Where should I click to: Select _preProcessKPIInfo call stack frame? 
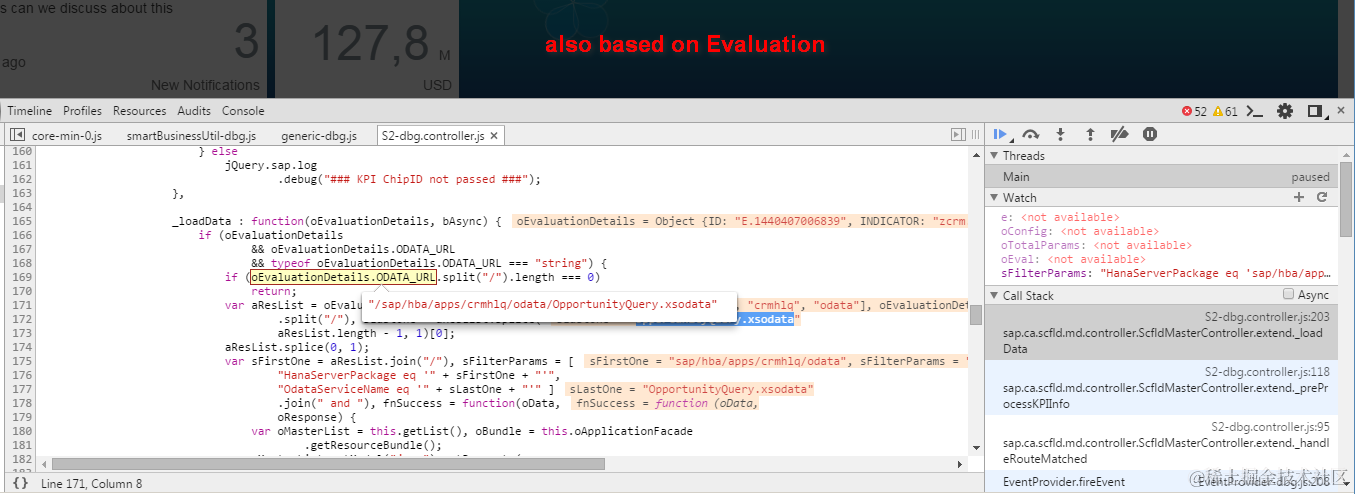(1162, 387)
